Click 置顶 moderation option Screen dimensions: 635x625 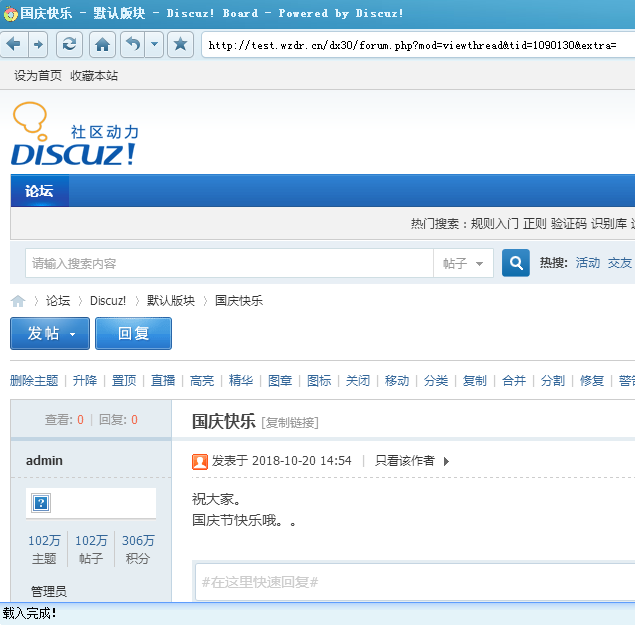pos(124,381)
